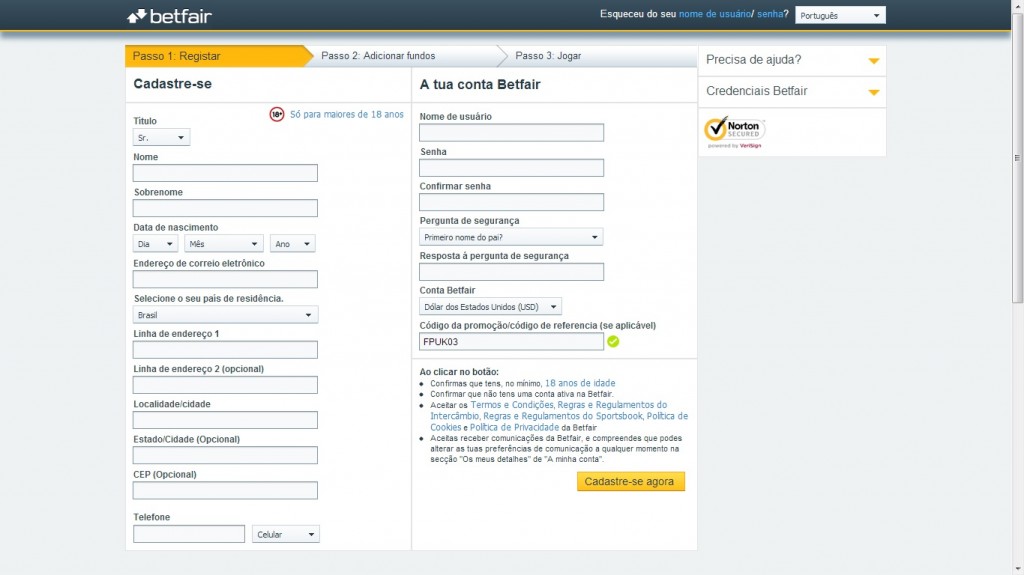Click the promo code field containing FPUK03
Screen dimensions: 1024x575
tap(511, 342)
